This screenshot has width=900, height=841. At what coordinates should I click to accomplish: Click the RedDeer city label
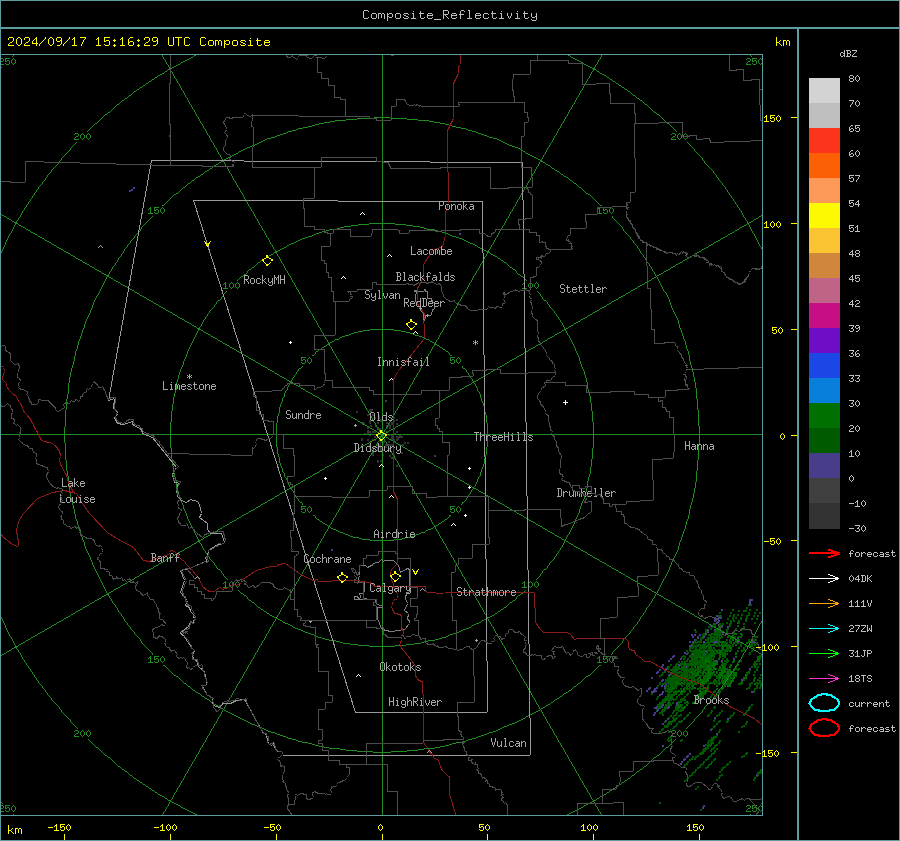[424, 303]
